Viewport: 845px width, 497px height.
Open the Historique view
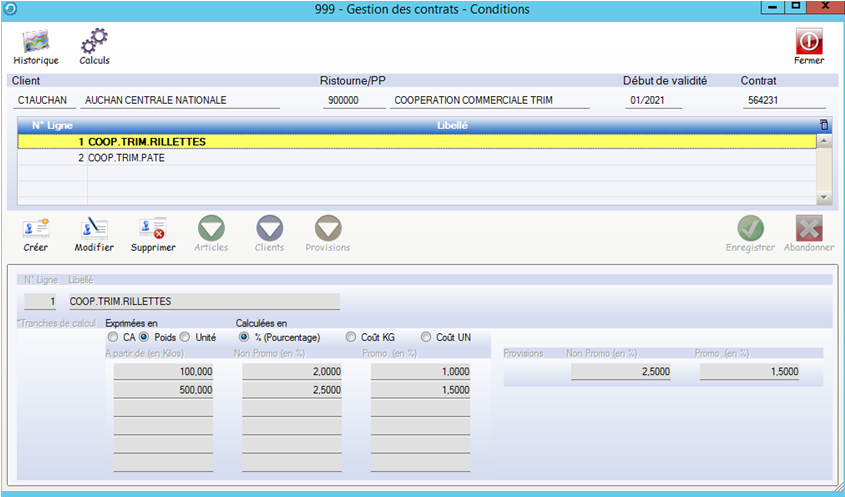pyautogui.click(x=36, y=43)
